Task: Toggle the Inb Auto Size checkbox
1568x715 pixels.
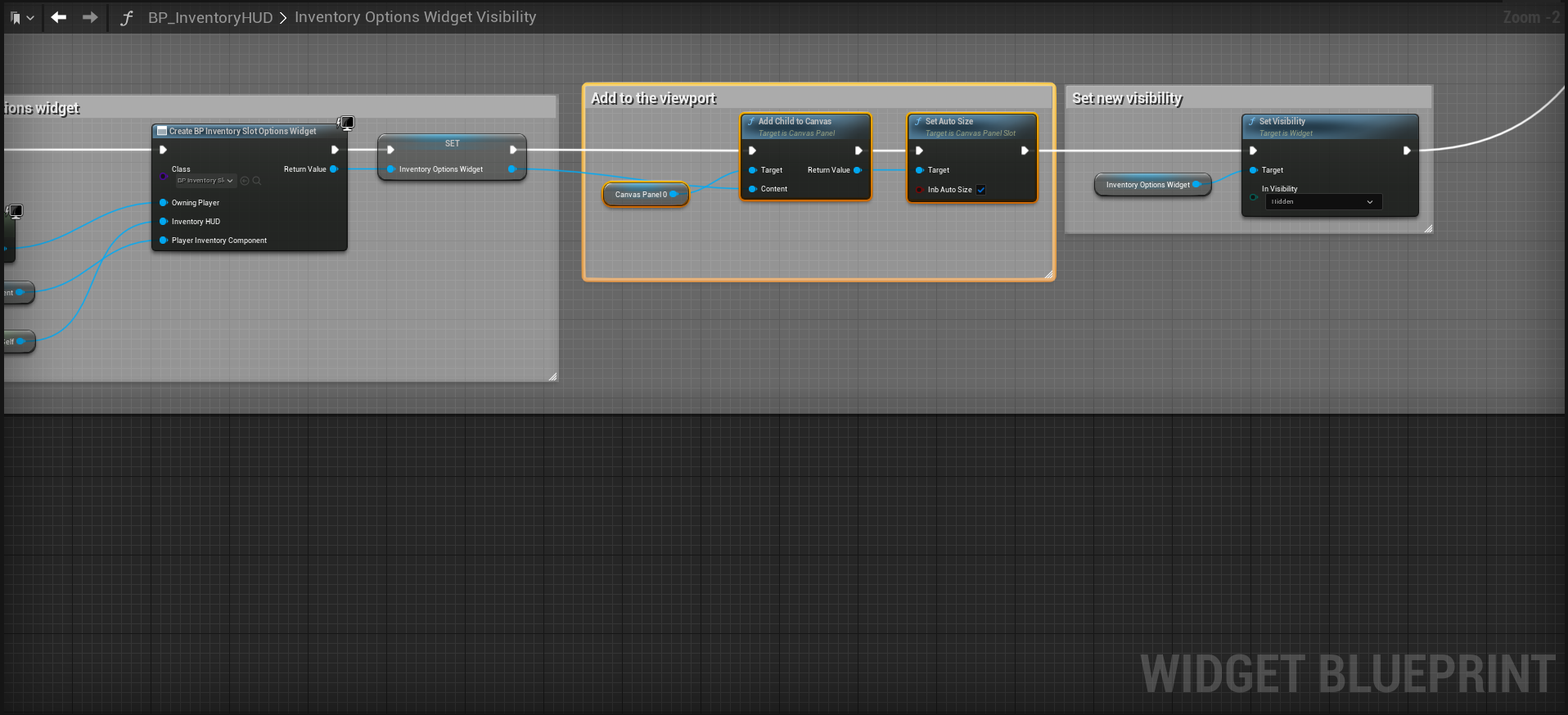Action: pos(981,190)
